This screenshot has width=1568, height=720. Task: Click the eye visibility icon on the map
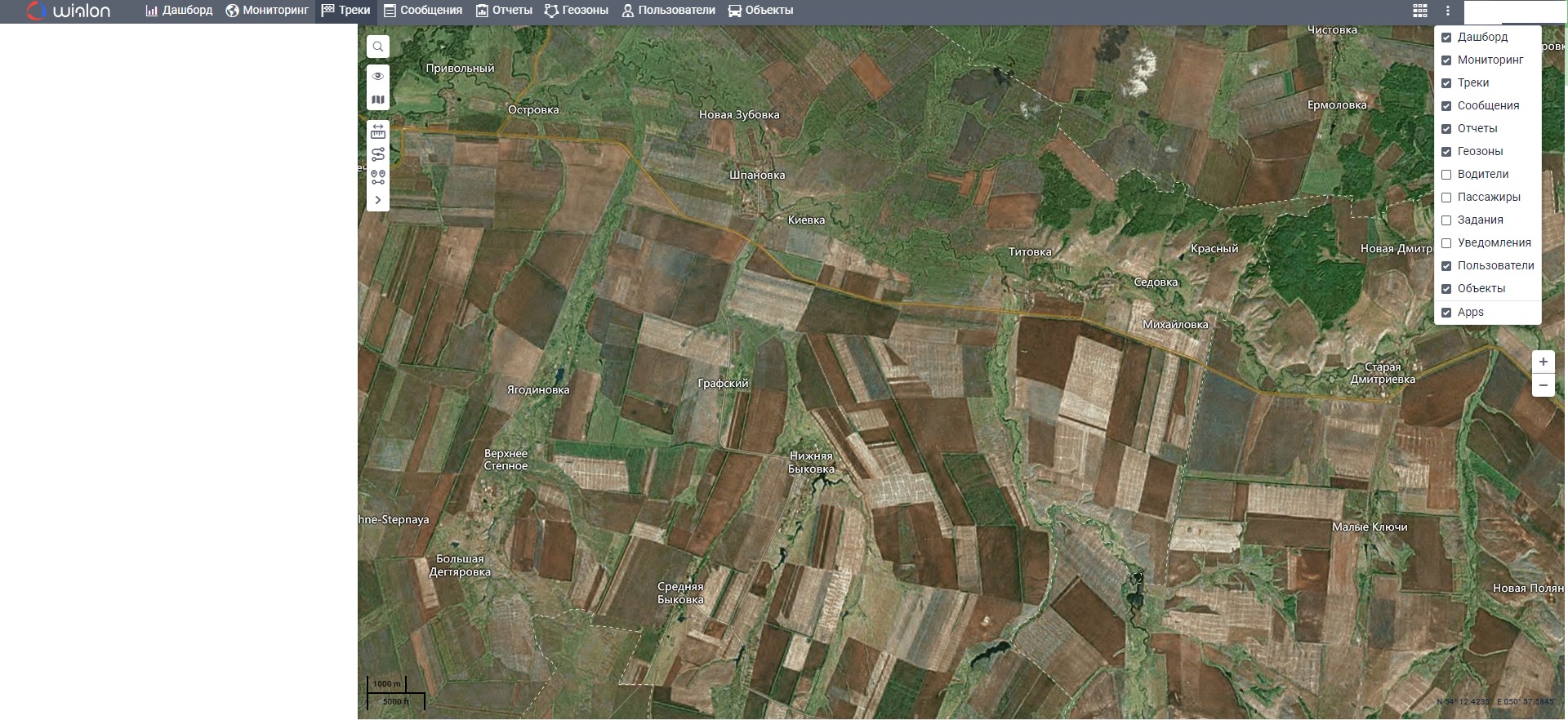coord(377,76)
